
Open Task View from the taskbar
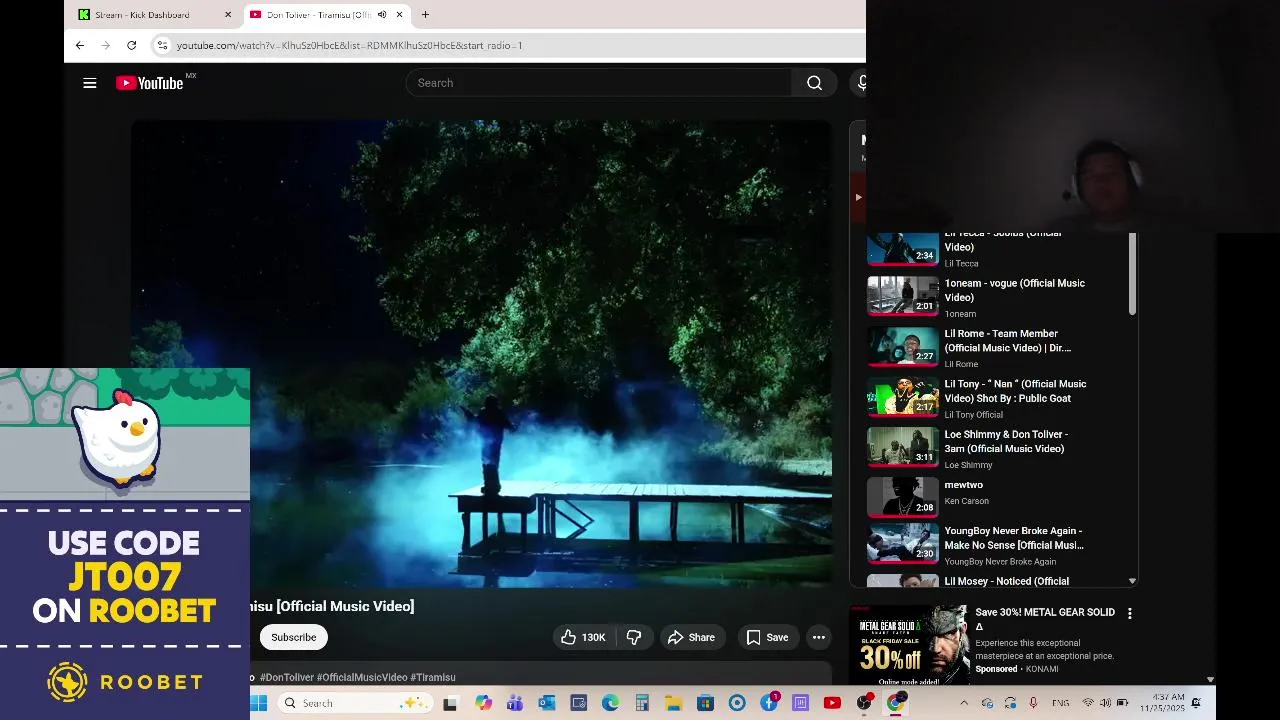pyautogui.click(x=450, y=703)
